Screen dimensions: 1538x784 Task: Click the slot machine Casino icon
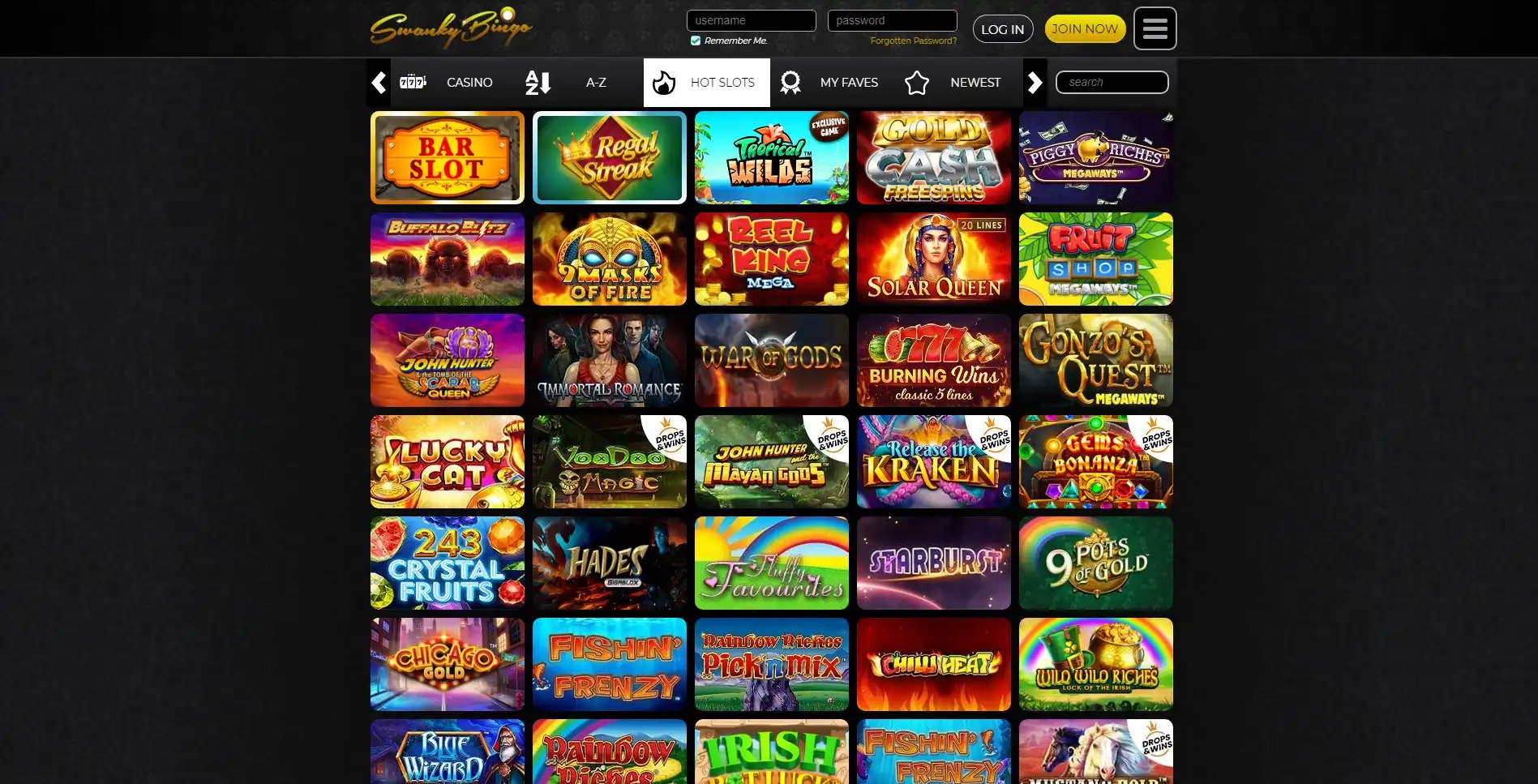click(413, 82)
